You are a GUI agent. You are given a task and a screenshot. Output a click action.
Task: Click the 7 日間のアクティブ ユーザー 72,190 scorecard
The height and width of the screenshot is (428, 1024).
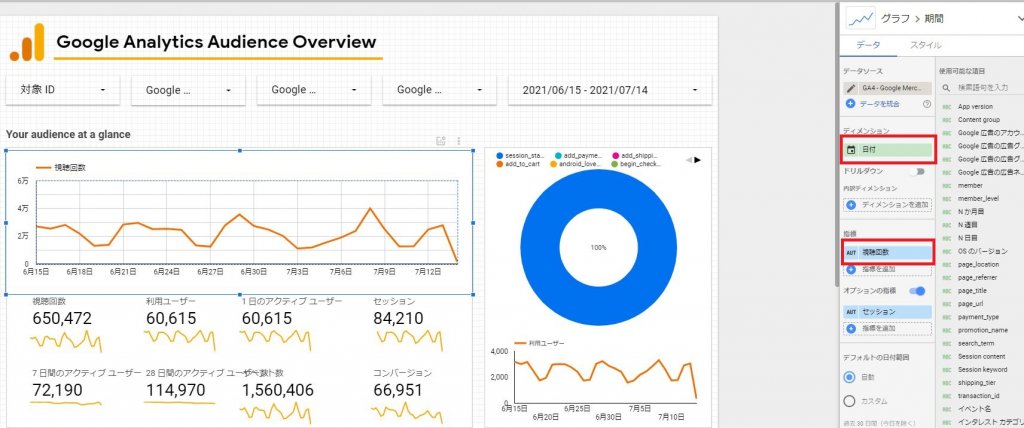tap(85, 387)
